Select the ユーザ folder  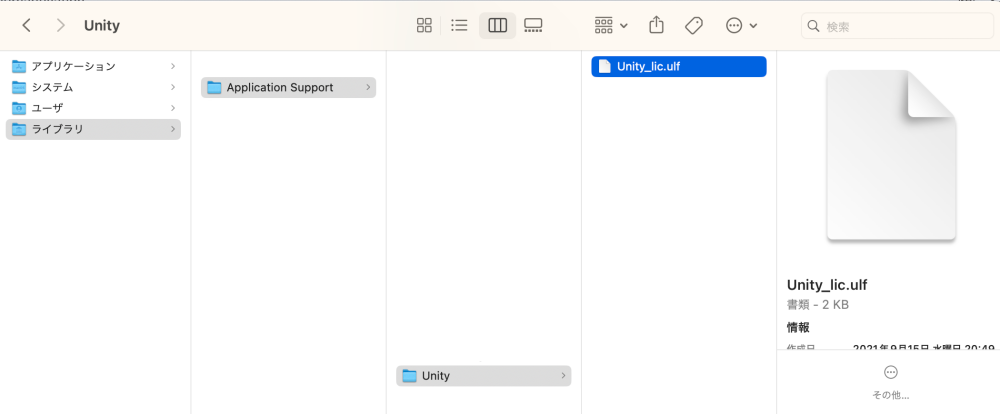93,108
